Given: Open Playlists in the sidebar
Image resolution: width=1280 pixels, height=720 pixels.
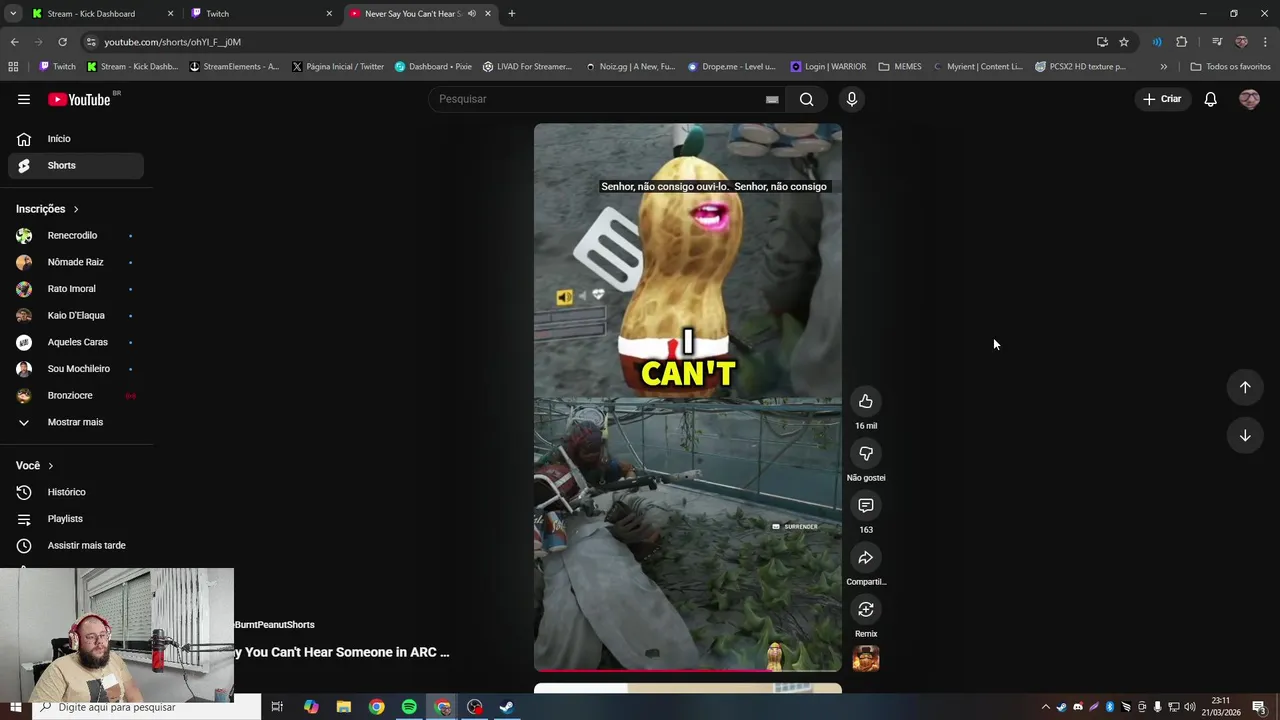Looking at the screenshot, I should [x=76, y=519].
